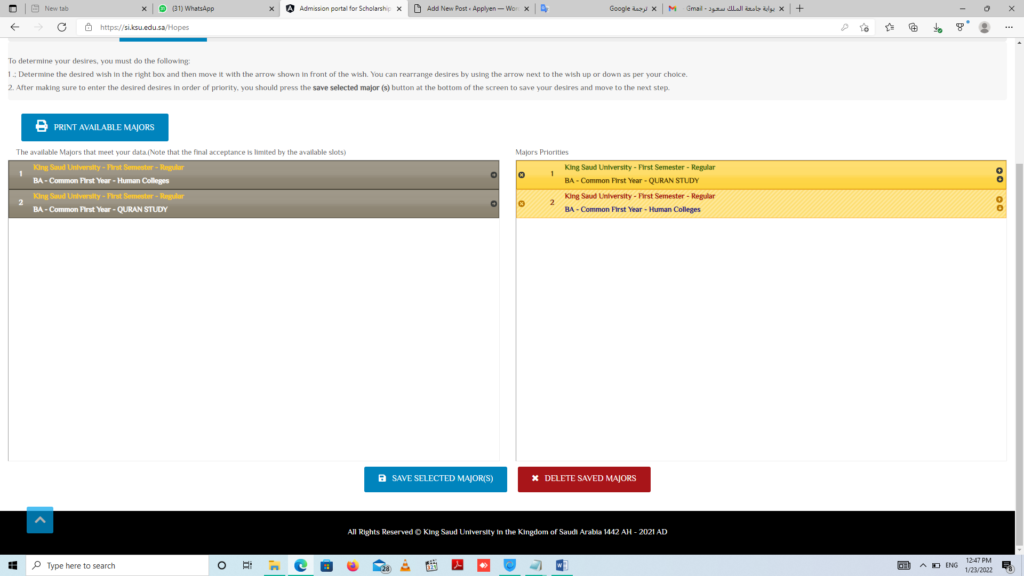Launch VLC media player from taskbar
The height and width of the screenshot is (576, 1024).
pyautogui.click(x=406, y=566)
